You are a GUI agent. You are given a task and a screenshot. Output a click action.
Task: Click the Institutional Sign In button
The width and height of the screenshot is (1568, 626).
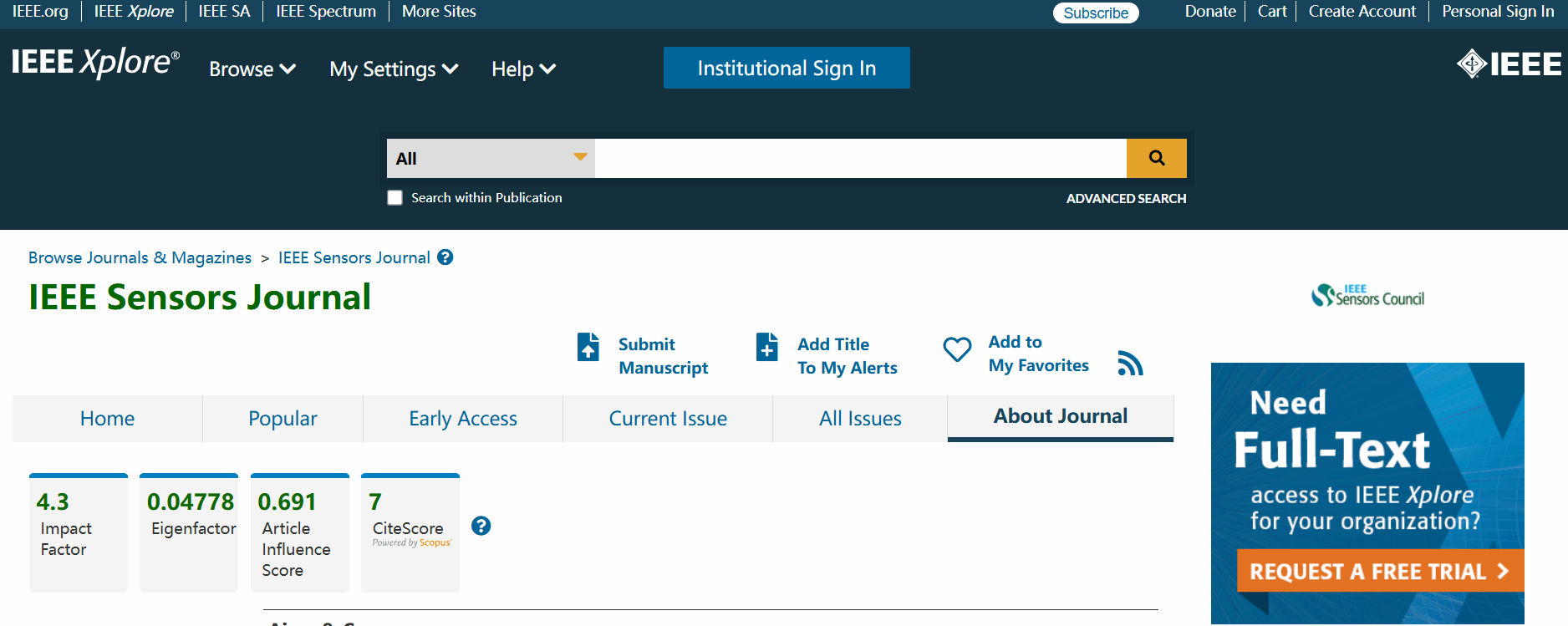(786, 68)
